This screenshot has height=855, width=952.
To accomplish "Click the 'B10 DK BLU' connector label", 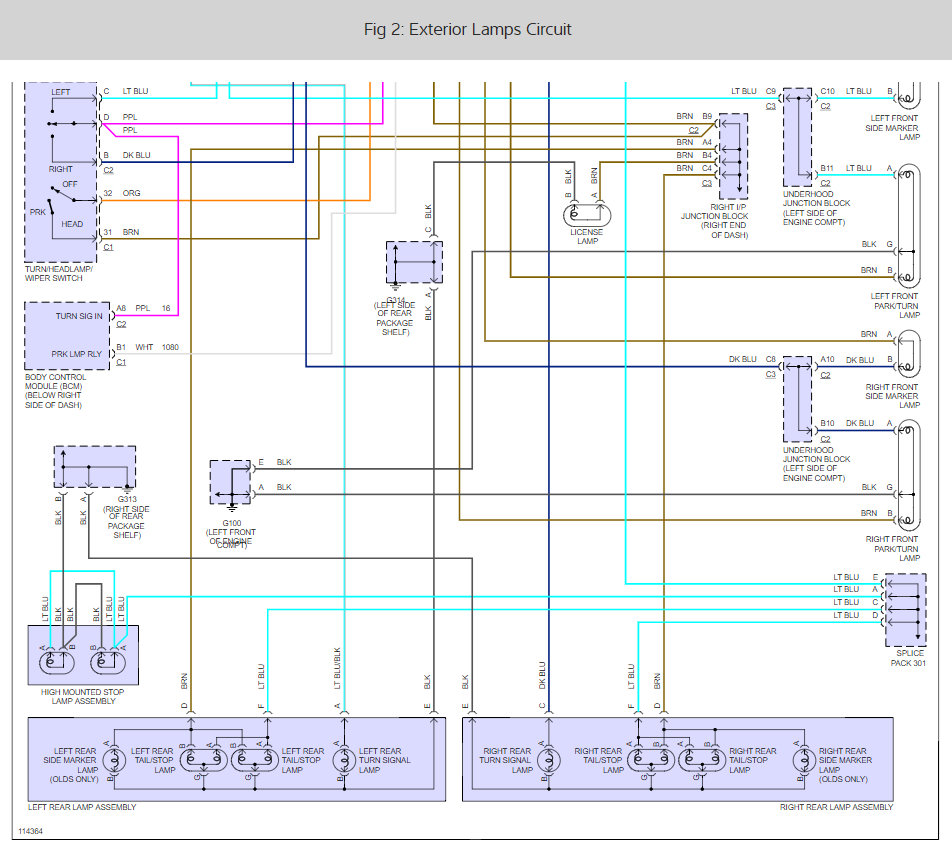I will [x=847, y=423].
